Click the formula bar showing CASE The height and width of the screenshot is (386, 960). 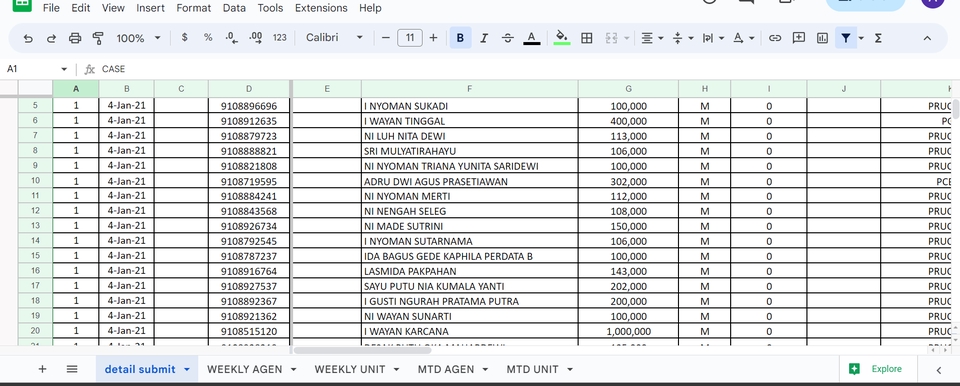pos(527,69)
